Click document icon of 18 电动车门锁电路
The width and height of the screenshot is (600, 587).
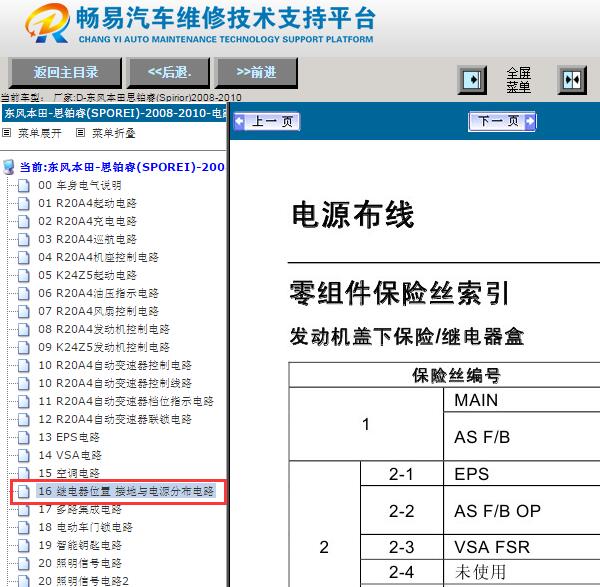point(24,527)
